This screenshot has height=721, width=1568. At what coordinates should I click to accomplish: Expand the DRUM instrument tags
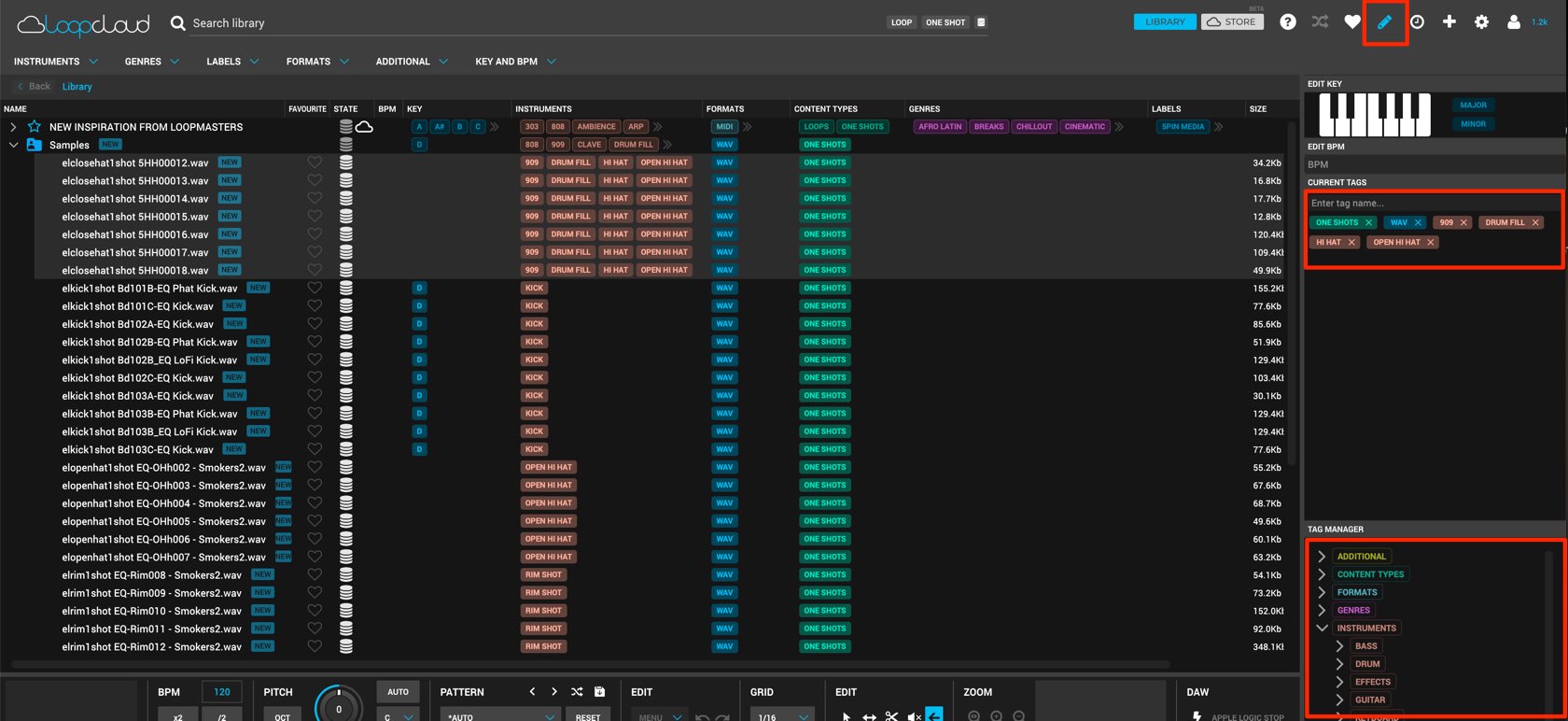point(1339,664)
